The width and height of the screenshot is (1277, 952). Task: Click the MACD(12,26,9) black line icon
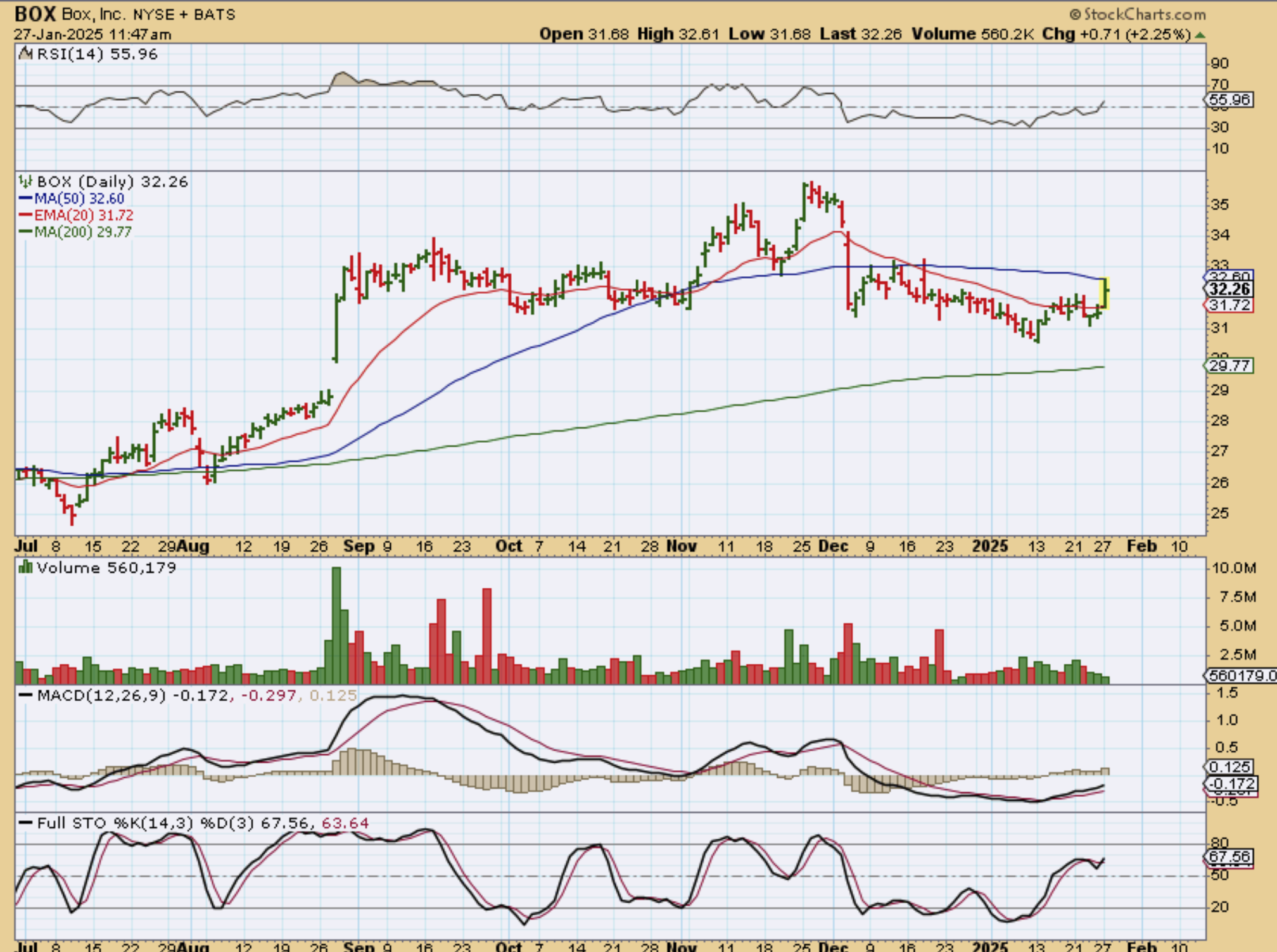coord(25,695)
